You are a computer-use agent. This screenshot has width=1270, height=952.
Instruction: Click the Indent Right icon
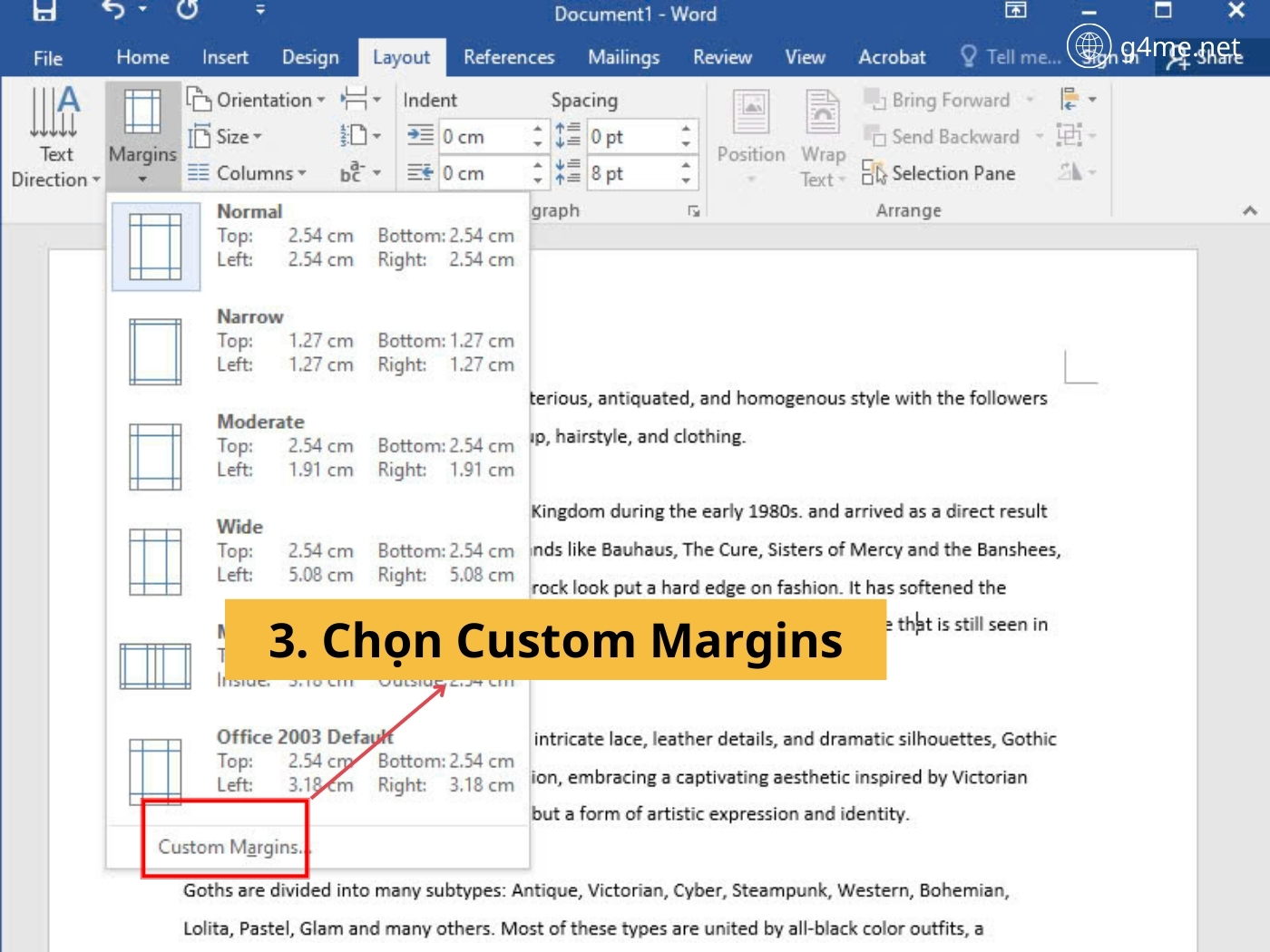click(x=420, y=172)
